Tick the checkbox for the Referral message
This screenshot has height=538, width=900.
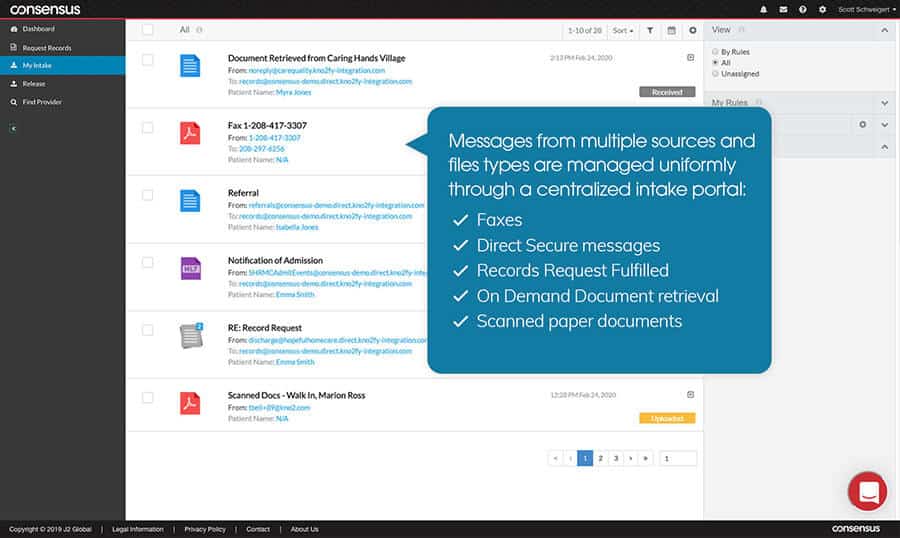[148, 196]
